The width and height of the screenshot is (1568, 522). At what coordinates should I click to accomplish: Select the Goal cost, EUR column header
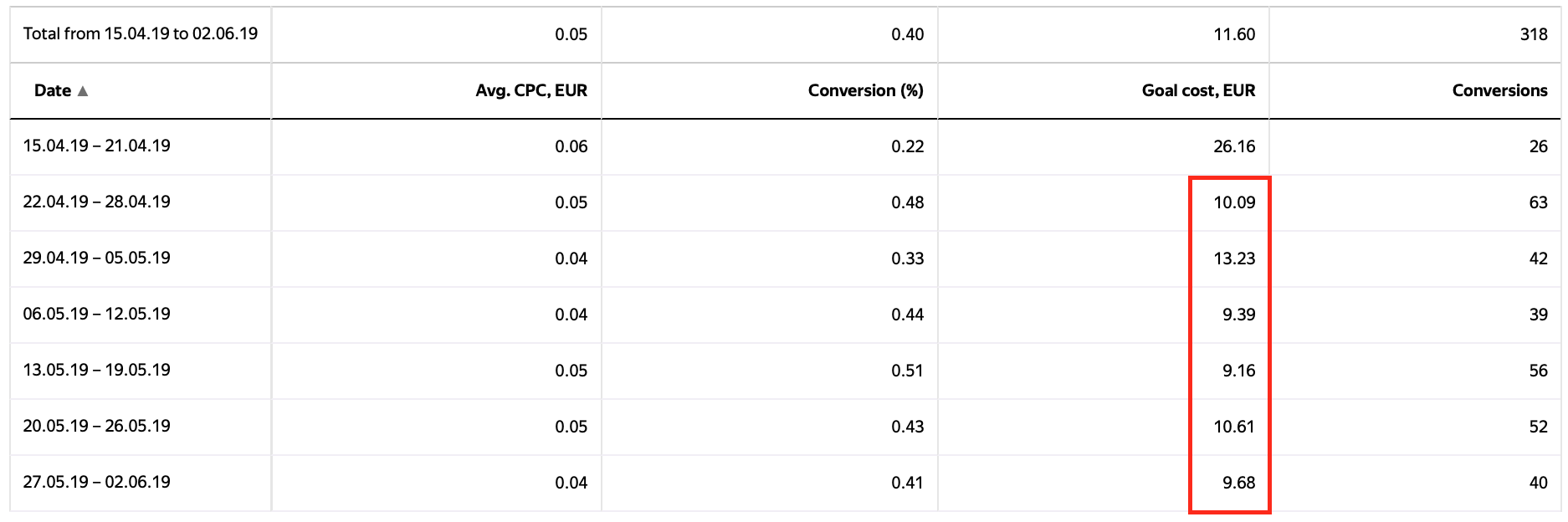1198,90
